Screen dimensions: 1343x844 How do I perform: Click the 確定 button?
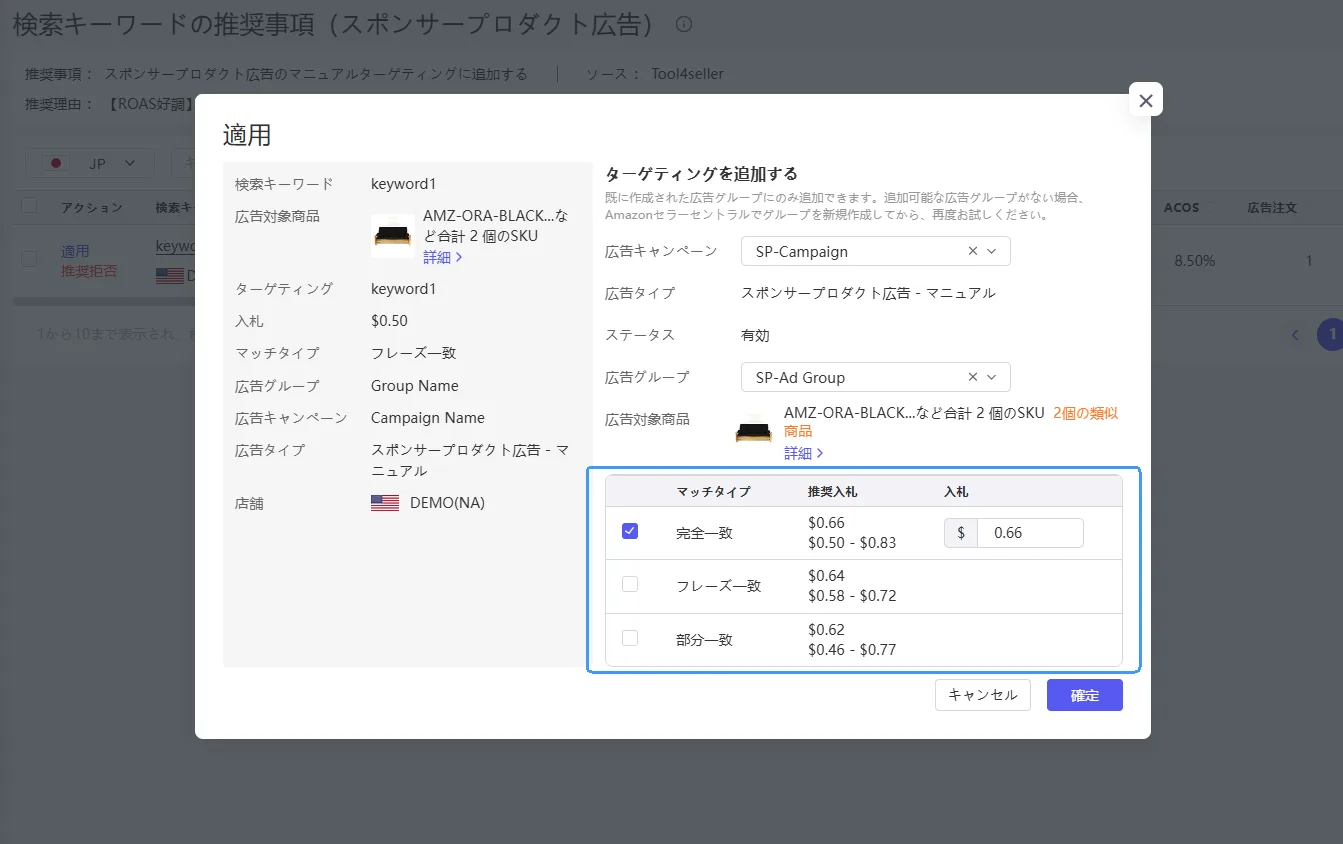[1085, 695]
